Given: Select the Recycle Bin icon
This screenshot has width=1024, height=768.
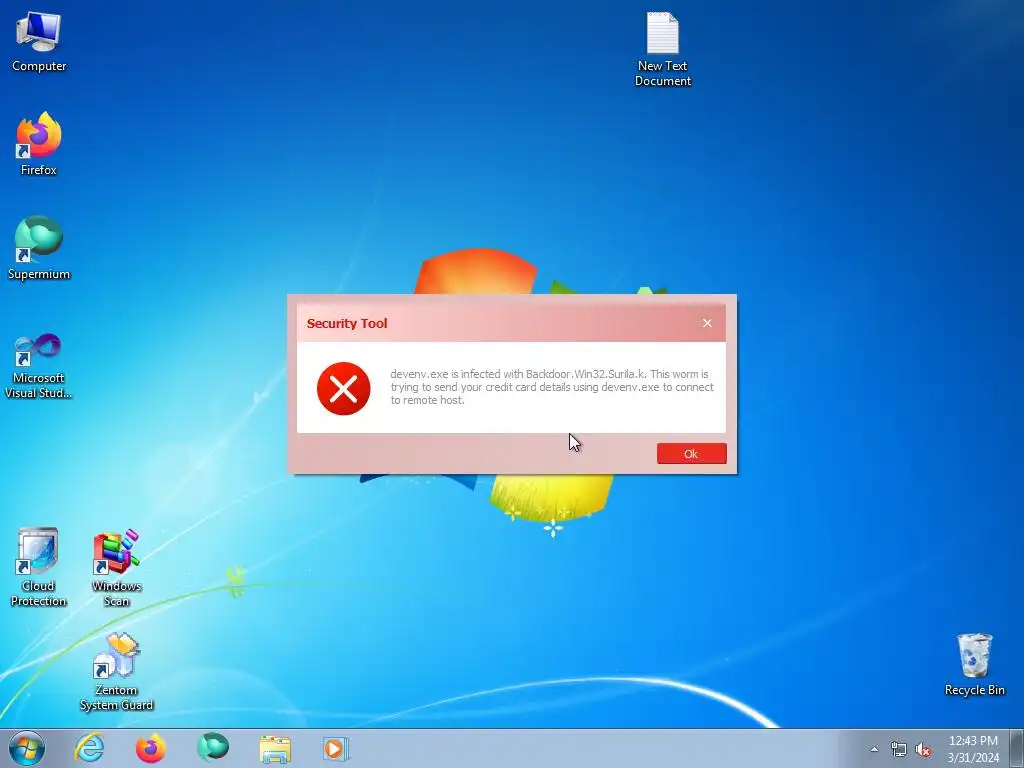Looking at the screenshot, I should [974, 665].
